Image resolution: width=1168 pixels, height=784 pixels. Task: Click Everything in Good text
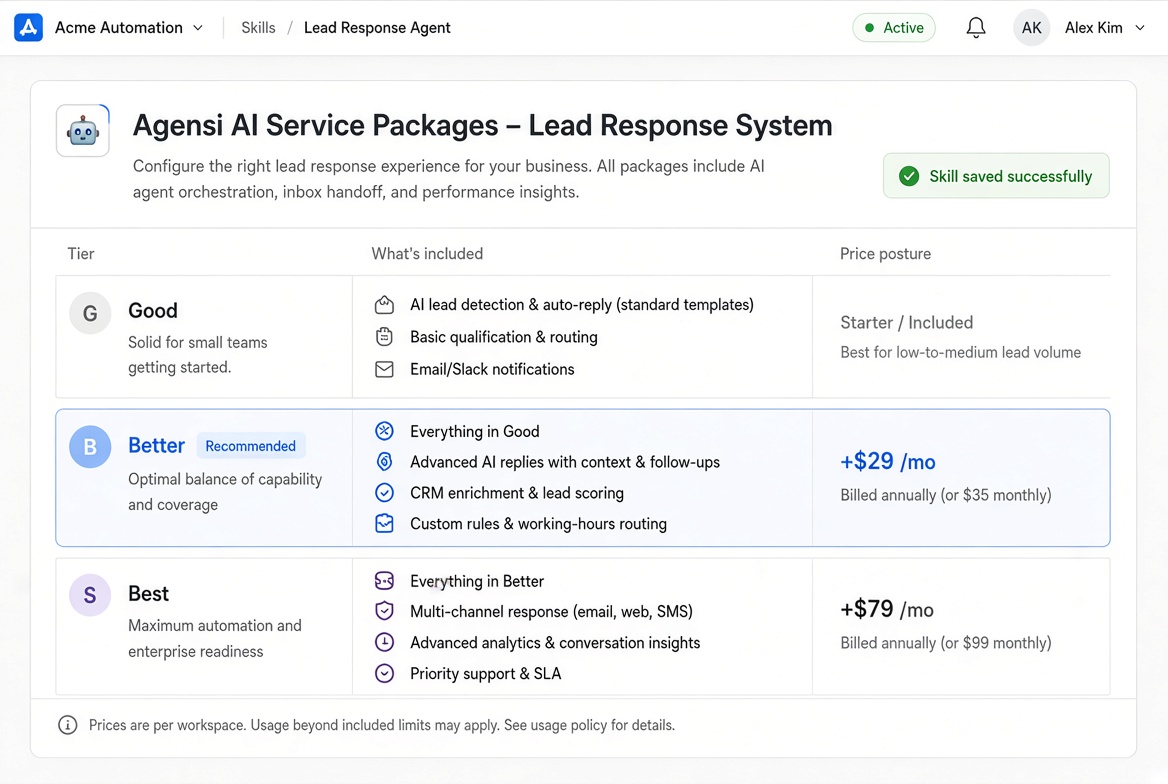click(x=474, y=431)
